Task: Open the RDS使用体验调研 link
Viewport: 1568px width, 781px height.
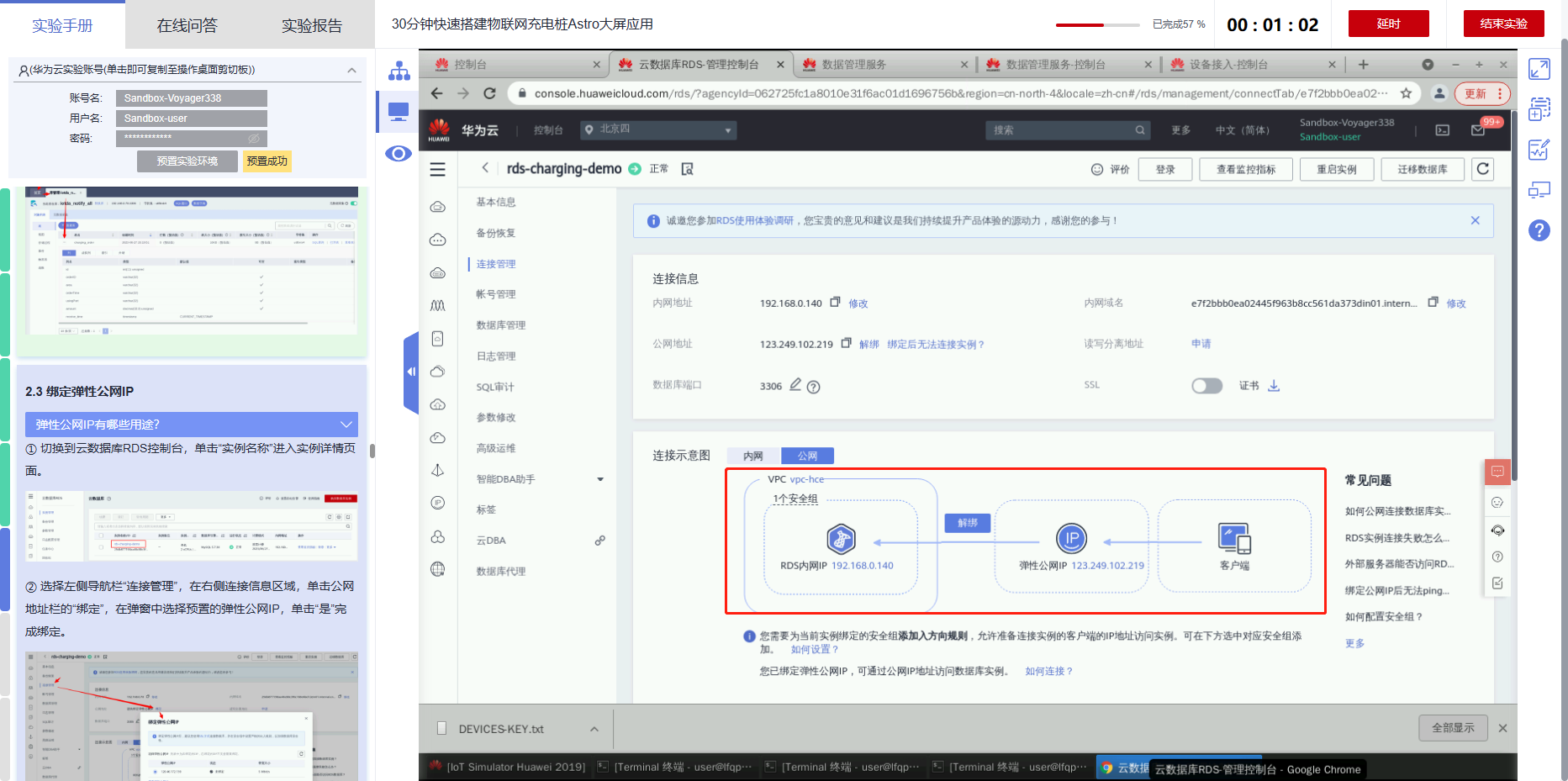Action: [755, 220]
